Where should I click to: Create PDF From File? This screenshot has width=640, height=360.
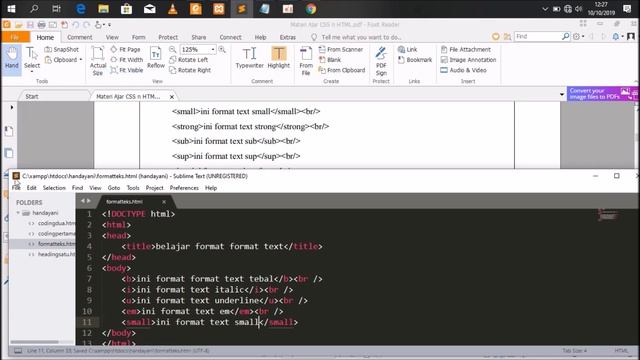pos(306,60)
